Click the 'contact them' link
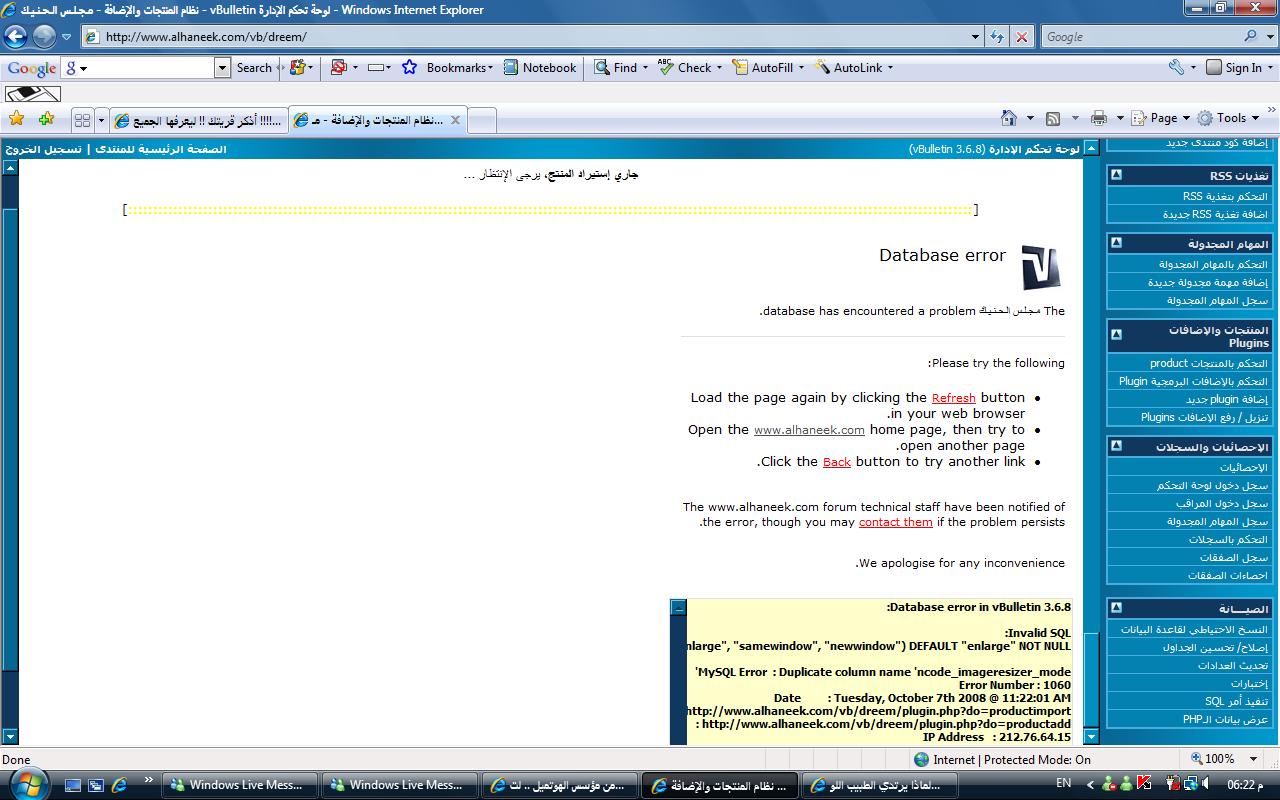This screenshot has width=1280, height=800. (895, 522)
